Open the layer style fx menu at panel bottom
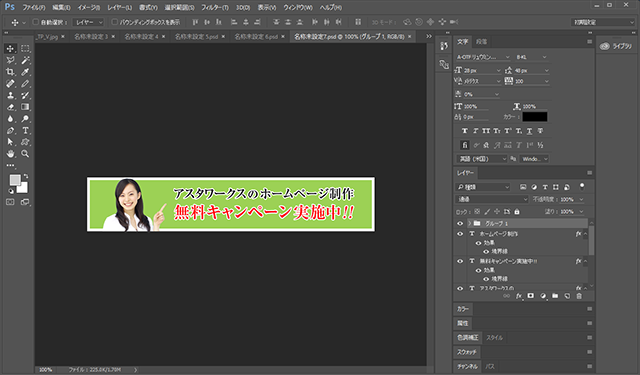 click(519, 296)
